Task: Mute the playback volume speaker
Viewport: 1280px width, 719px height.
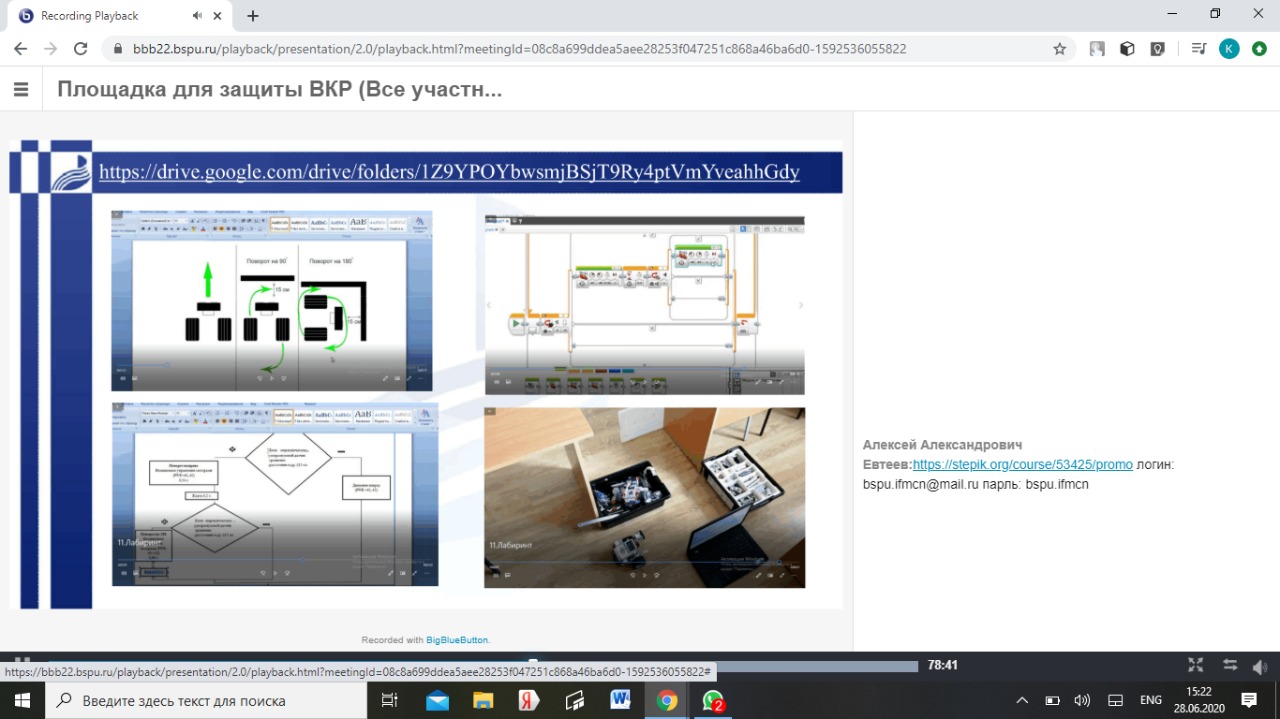Action: 1259,666
